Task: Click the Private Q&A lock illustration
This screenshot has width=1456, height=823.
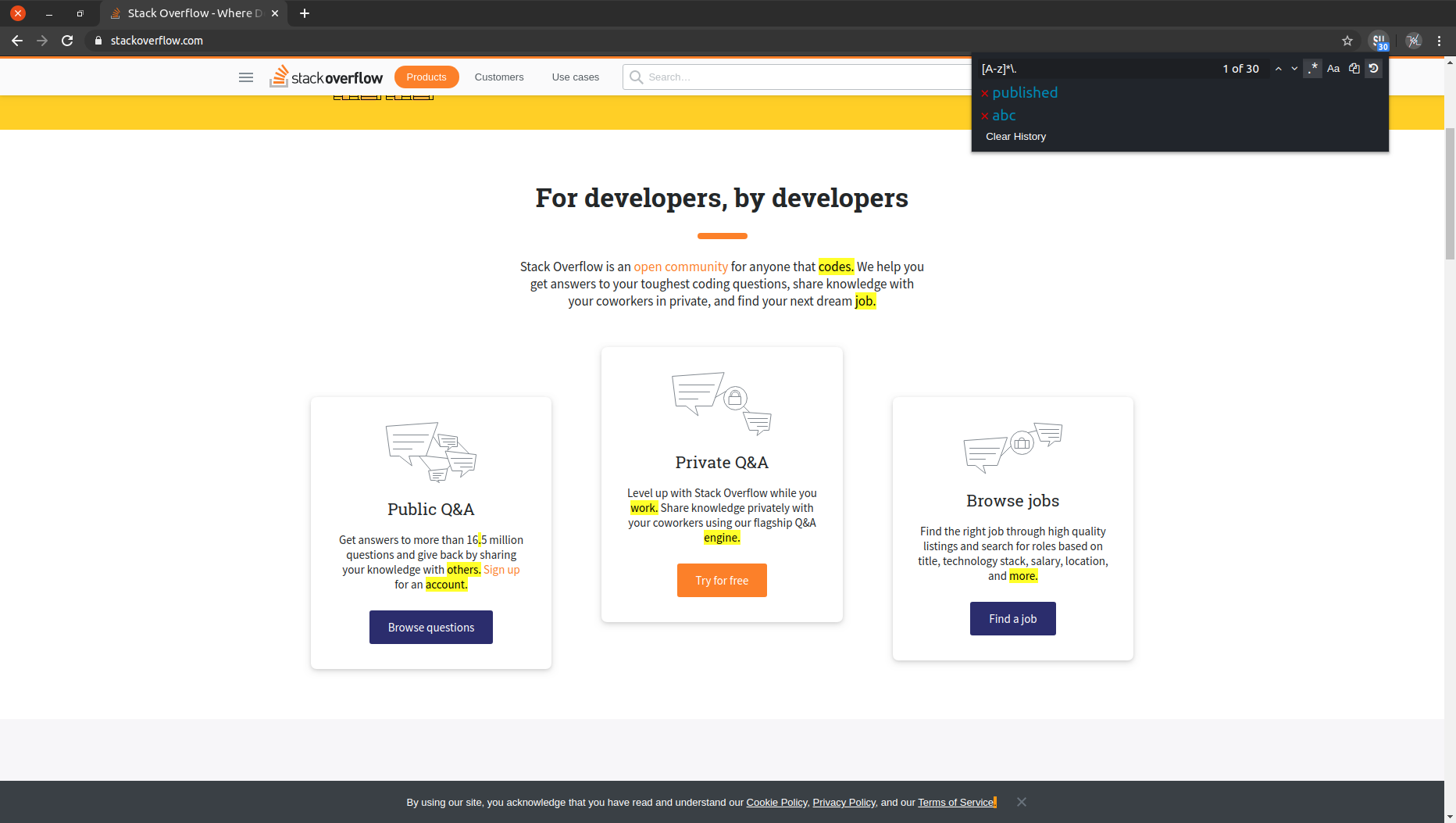Action: (722, 403)
